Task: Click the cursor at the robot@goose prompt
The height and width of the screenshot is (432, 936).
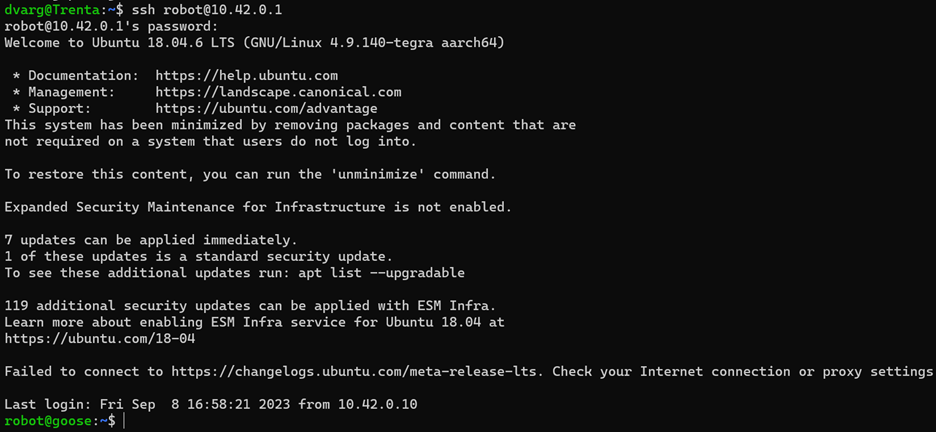Action: [x=125, y=421]
